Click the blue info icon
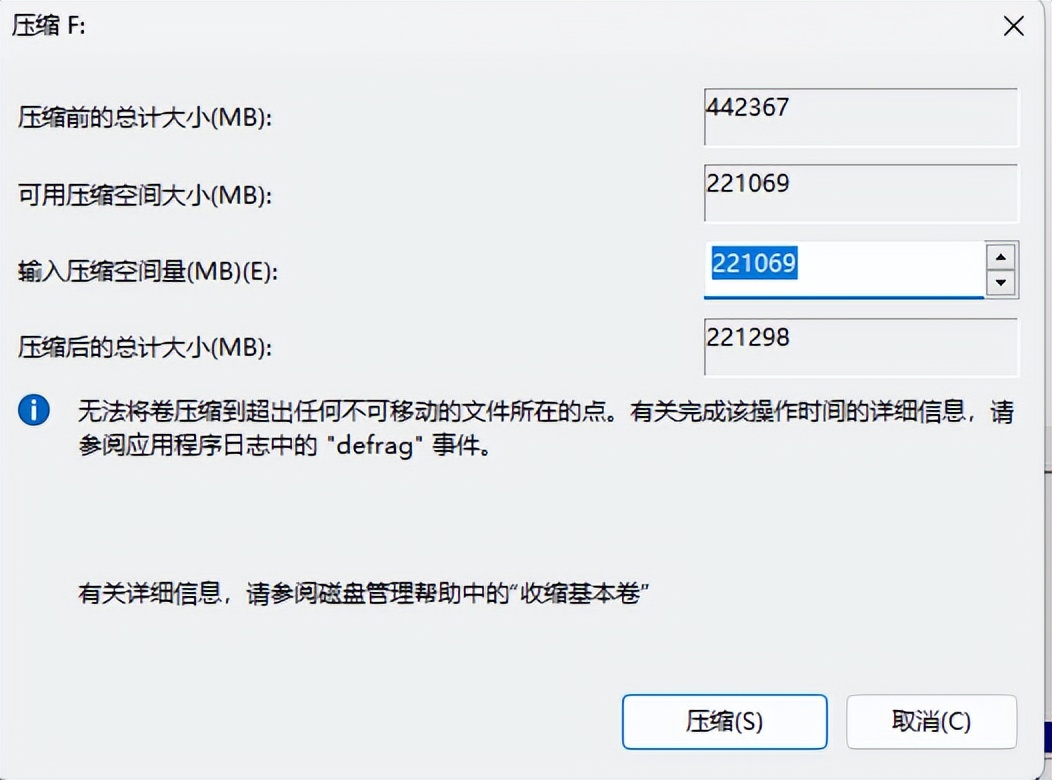The height and width of the screenshot is (780, 1052). [34, 410]
